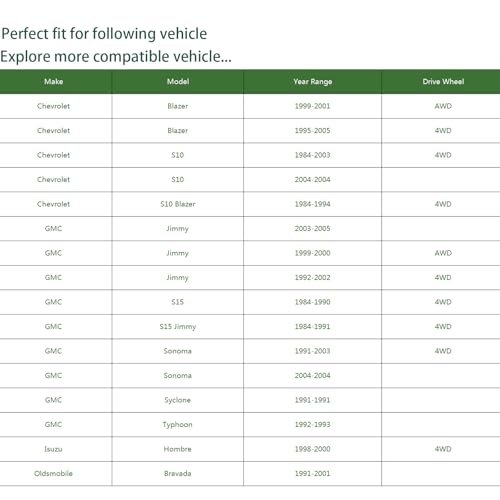Select the Blazer 1999-2001 year cell
Image resolution: width=500 pixels, height=500 pixels.
pos(312,106)
